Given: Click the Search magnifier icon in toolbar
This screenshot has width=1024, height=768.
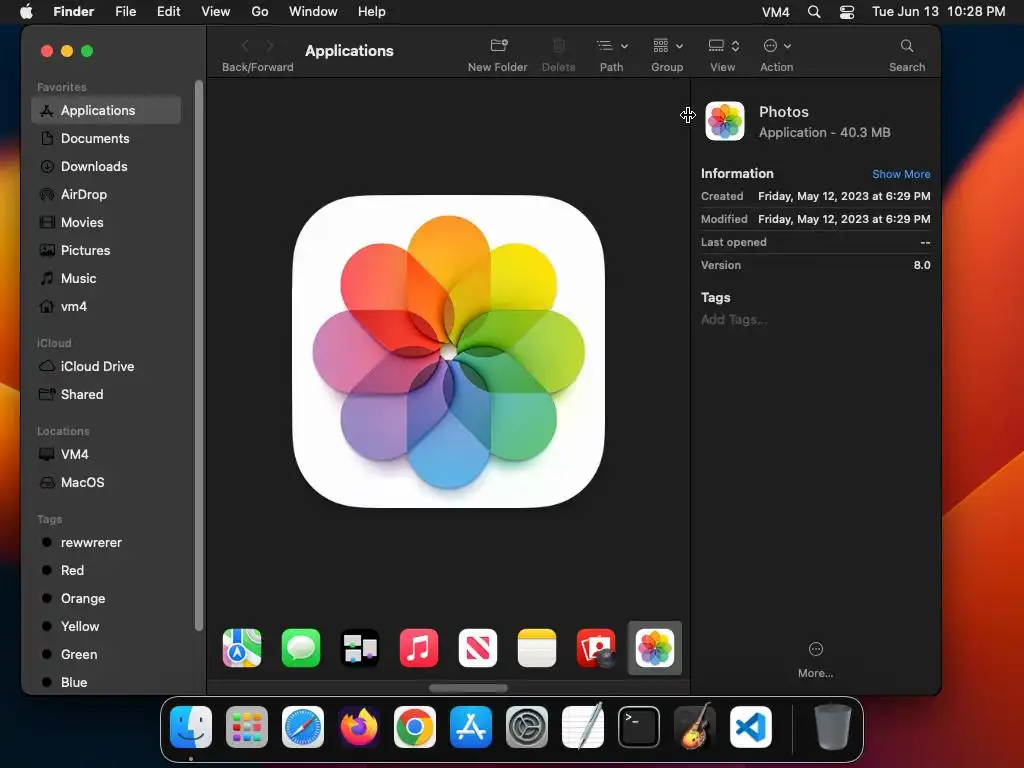Looking at the screenshot, I should (906, 46).
